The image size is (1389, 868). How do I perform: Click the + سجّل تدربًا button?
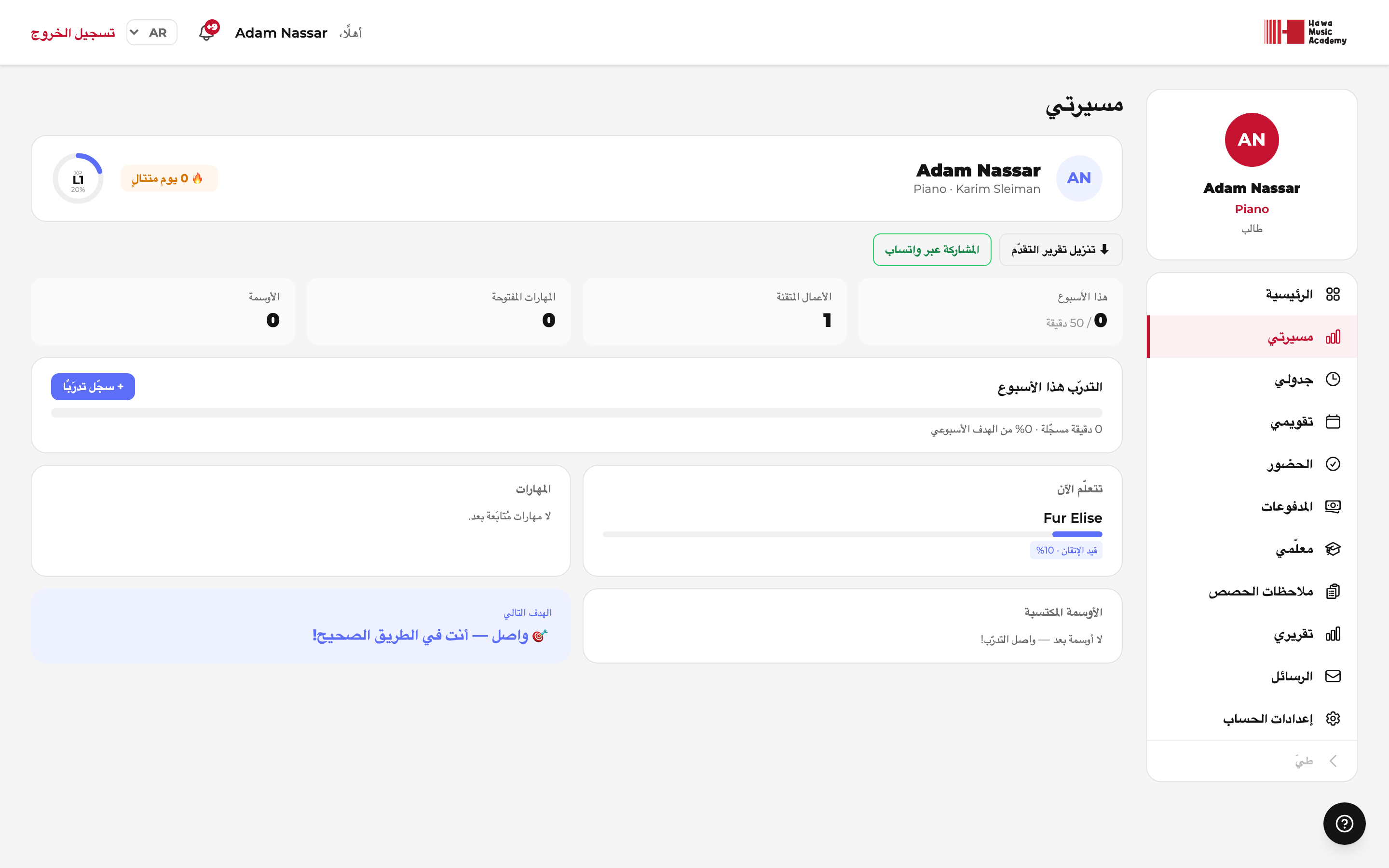(x=93, y=387)
